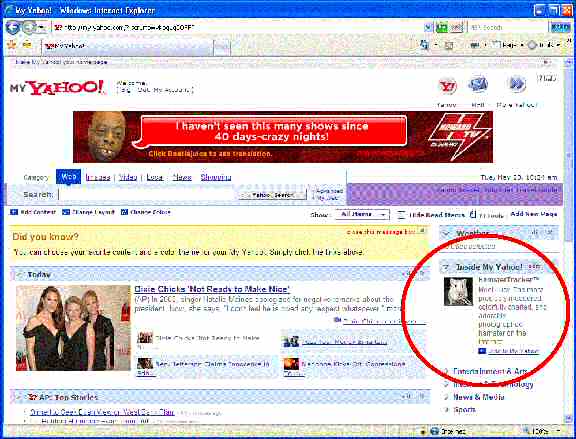Open a new blank browser tab
This screenshot has height=439, width=576.
[222, 47]
